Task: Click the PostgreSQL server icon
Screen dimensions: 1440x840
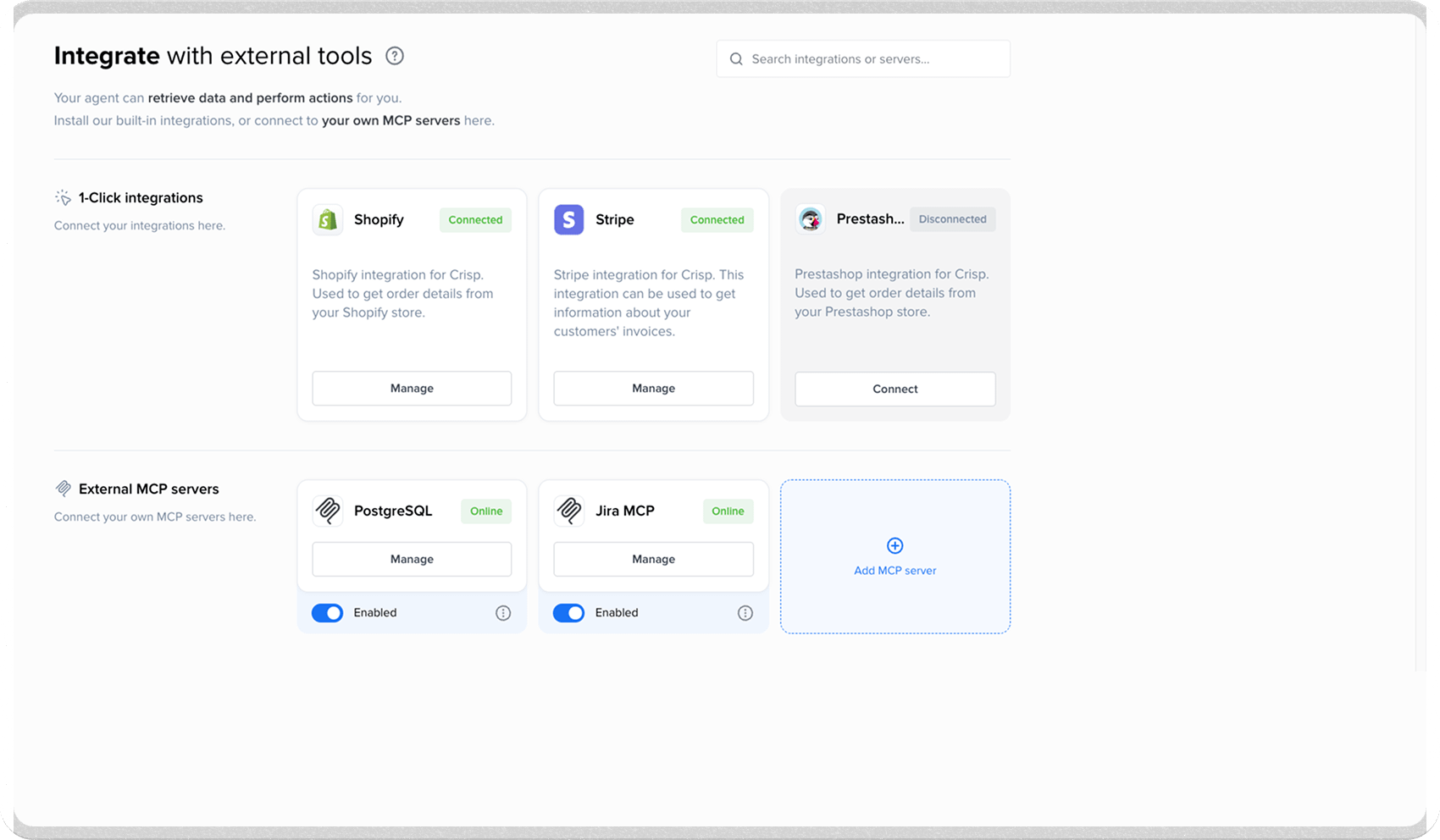Action: [x=328, y=511]
